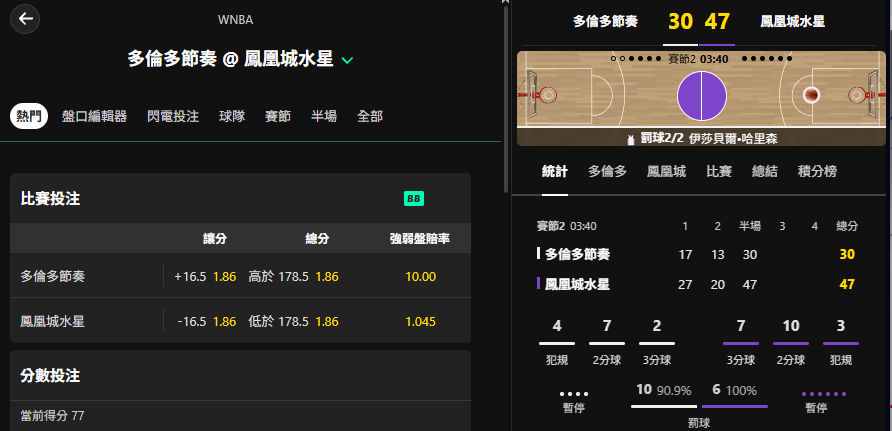The height and width of the screenshot is (431, 892).
Task: Click the free throw icon beside 罰球2/2
Action: pyautogui.click(x=630, y=139)
